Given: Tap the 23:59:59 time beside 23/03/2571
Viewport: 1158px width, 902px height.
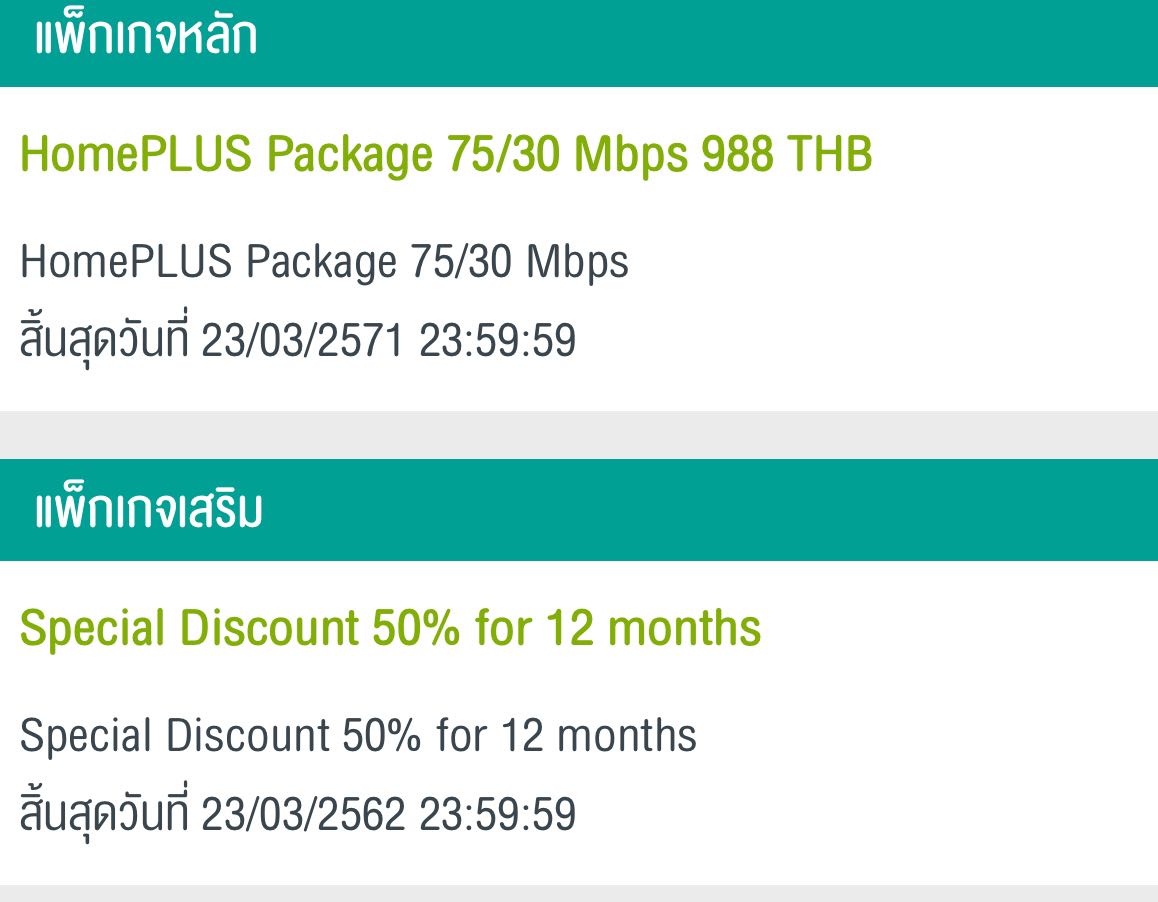Looking at the screenshot, I should (x=497, y=342).
